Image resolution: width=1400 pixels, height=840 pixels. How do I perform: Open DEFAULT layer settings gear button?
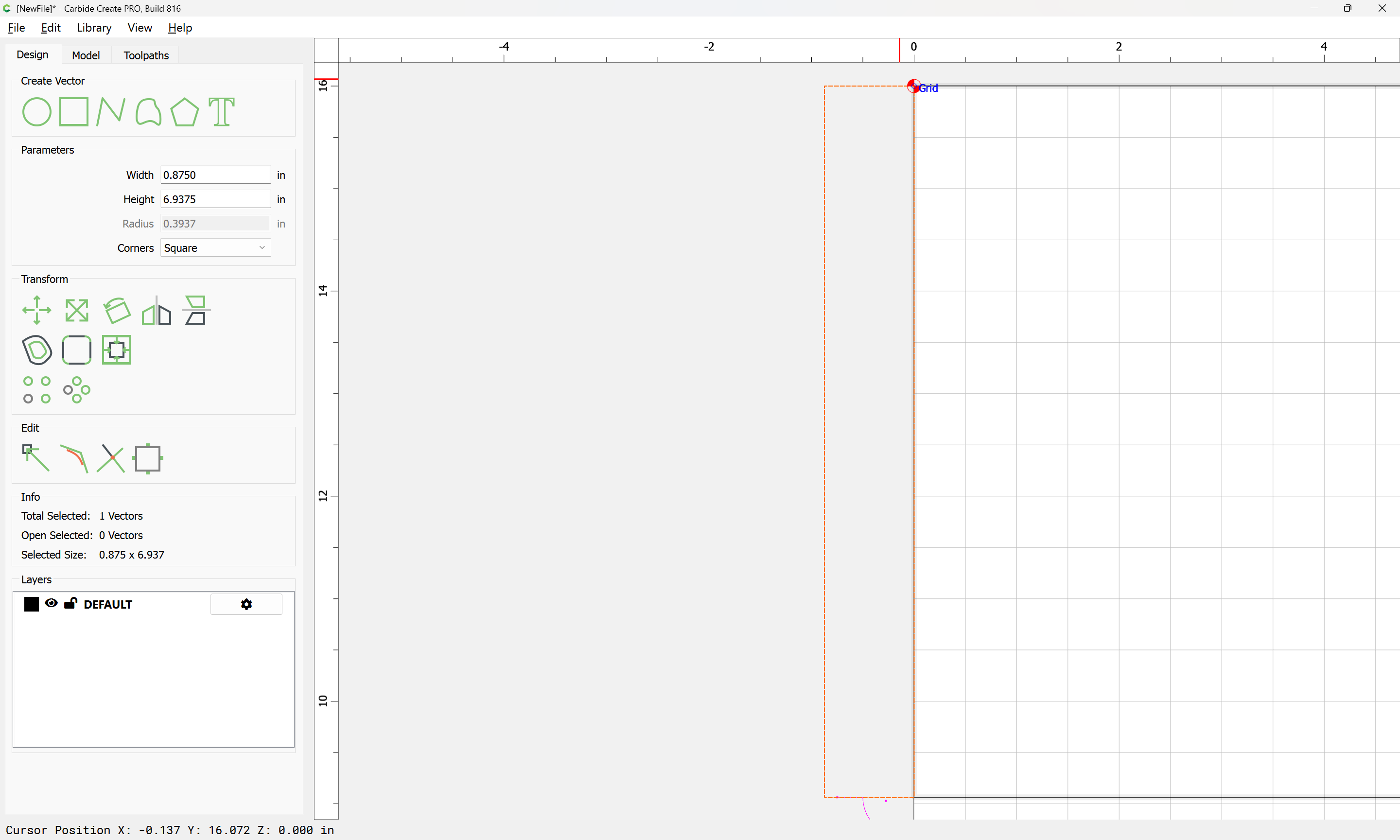[246, 604]
